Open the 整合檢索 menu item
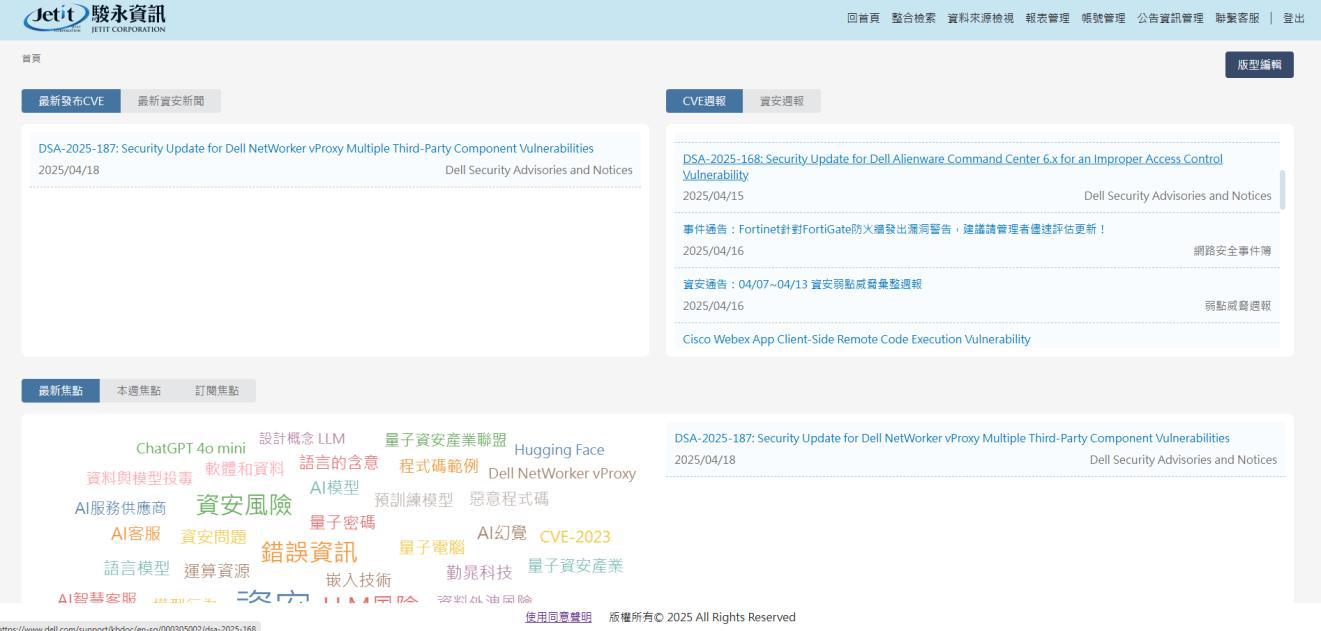 pos(913,19)
